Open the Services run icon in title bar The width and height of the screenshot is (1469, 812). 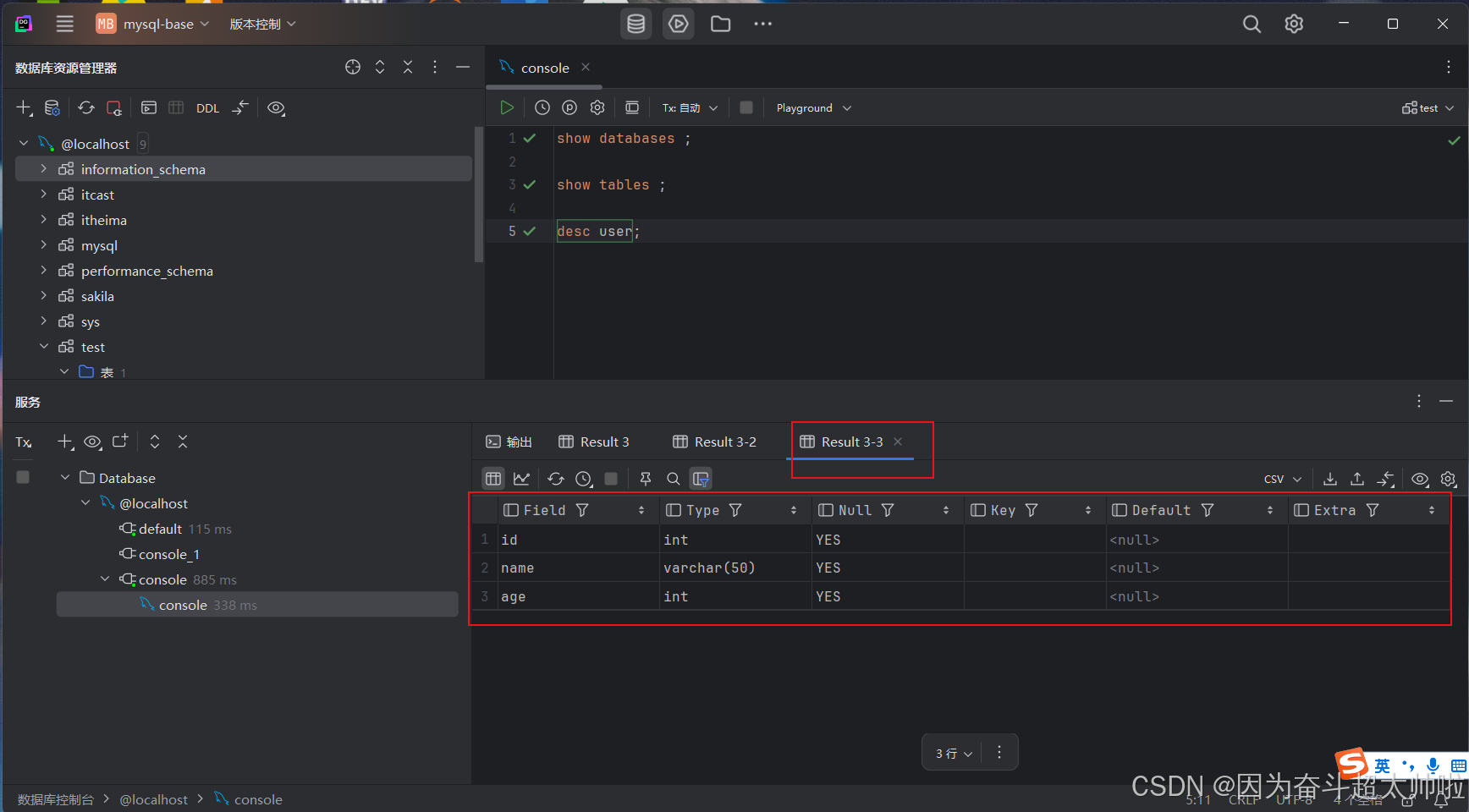[x=679, y=24]
